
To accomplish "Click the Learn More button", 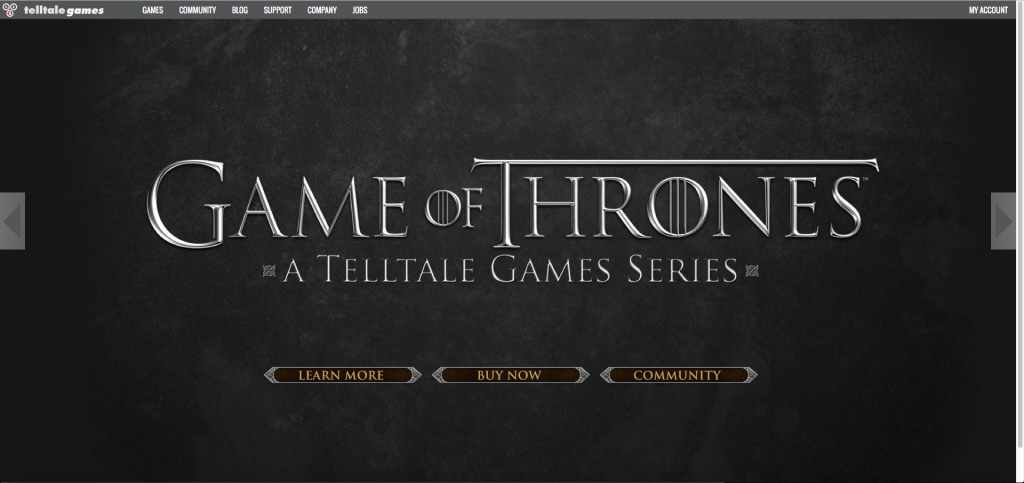I will [x=342, y=375].
